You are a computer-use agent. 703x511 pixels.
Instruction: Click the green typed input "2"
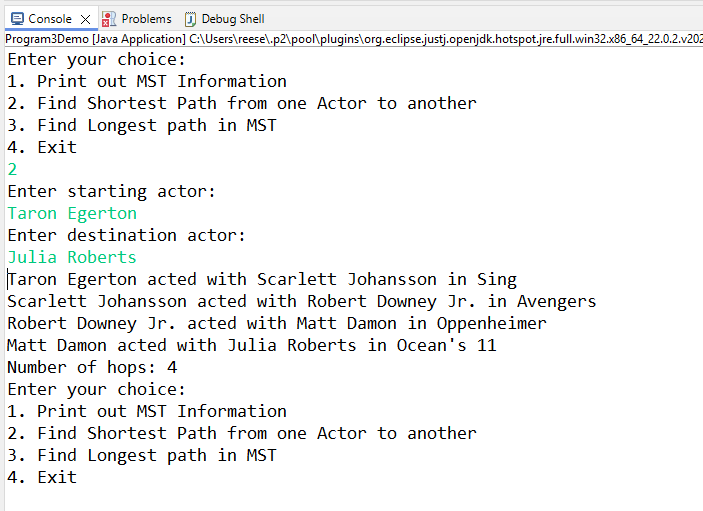pos(12,170)
